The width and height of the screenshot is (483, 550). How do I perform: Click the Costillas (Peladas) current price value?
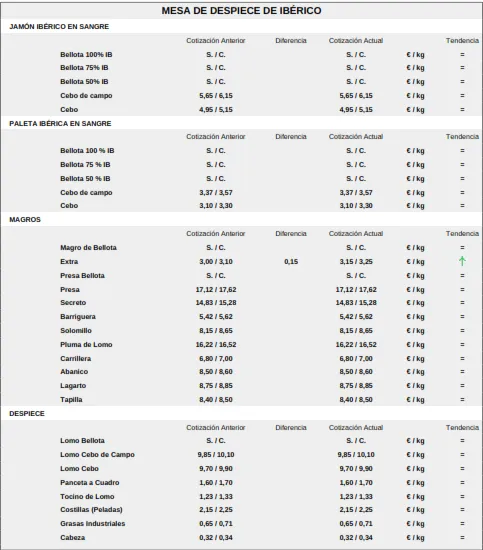point(356,509)
